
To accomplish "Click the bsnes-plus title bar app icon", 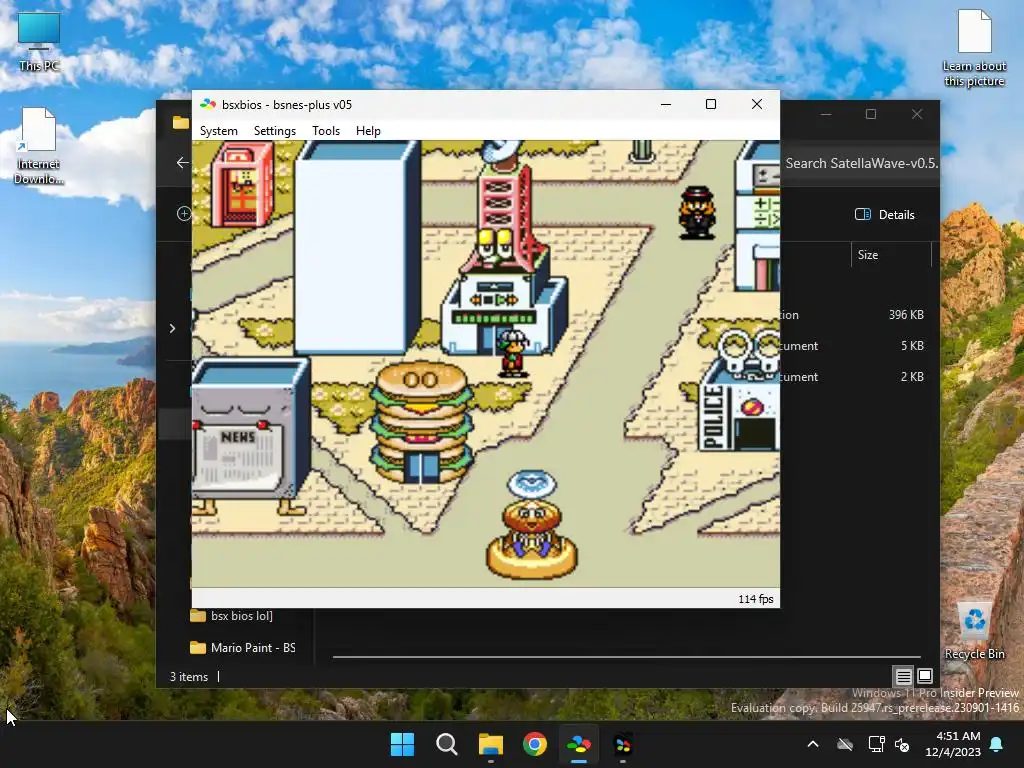I will (208, 104).
